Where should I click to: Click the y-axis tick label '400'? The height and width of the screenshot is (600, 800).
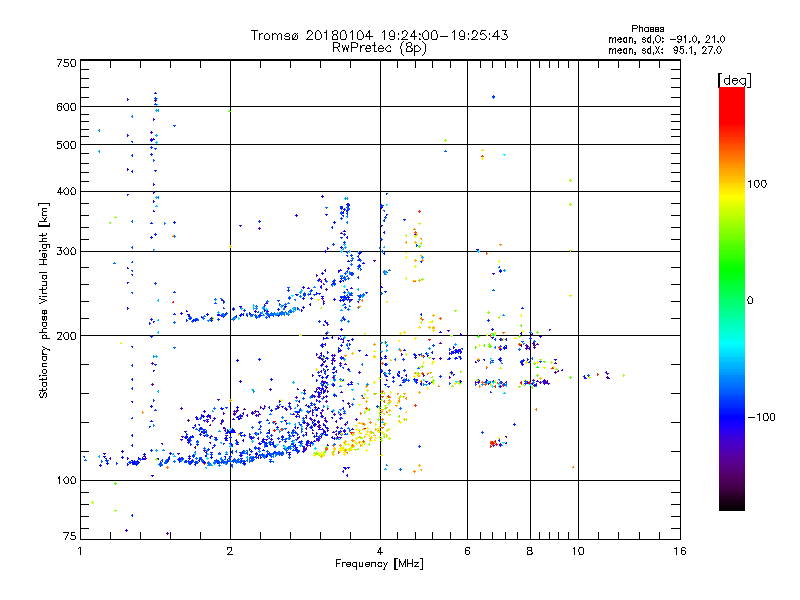pos(66,191)
